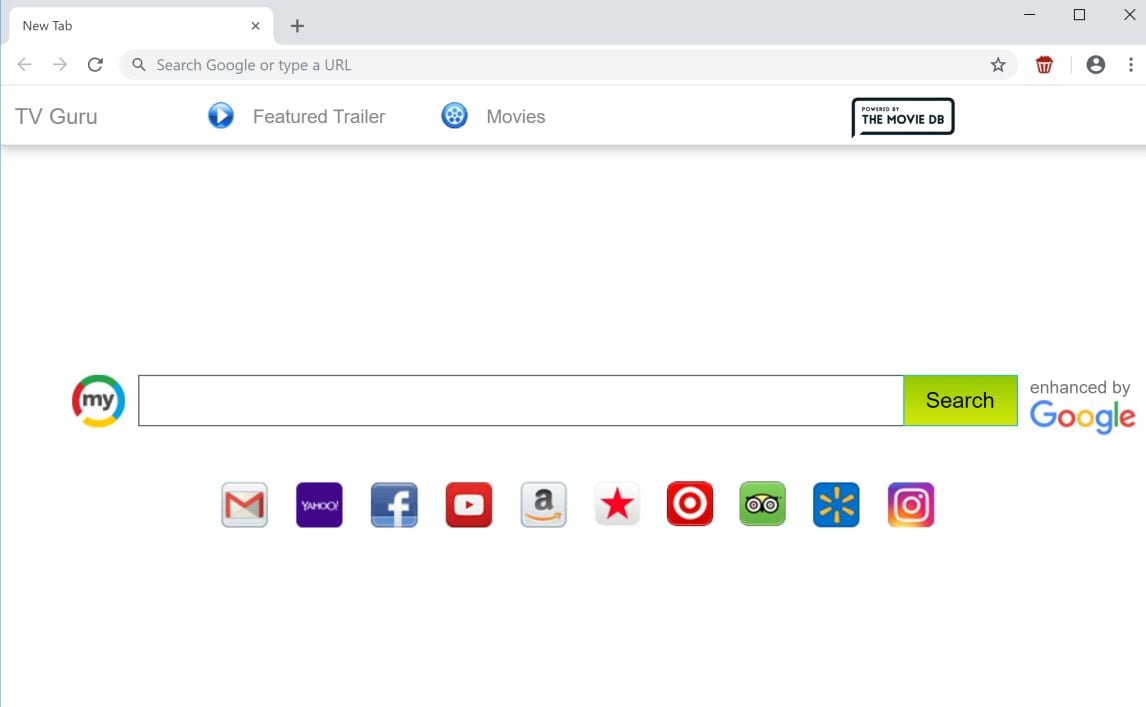Click the green Search button

pyautogui.click(x=960, y=401)
